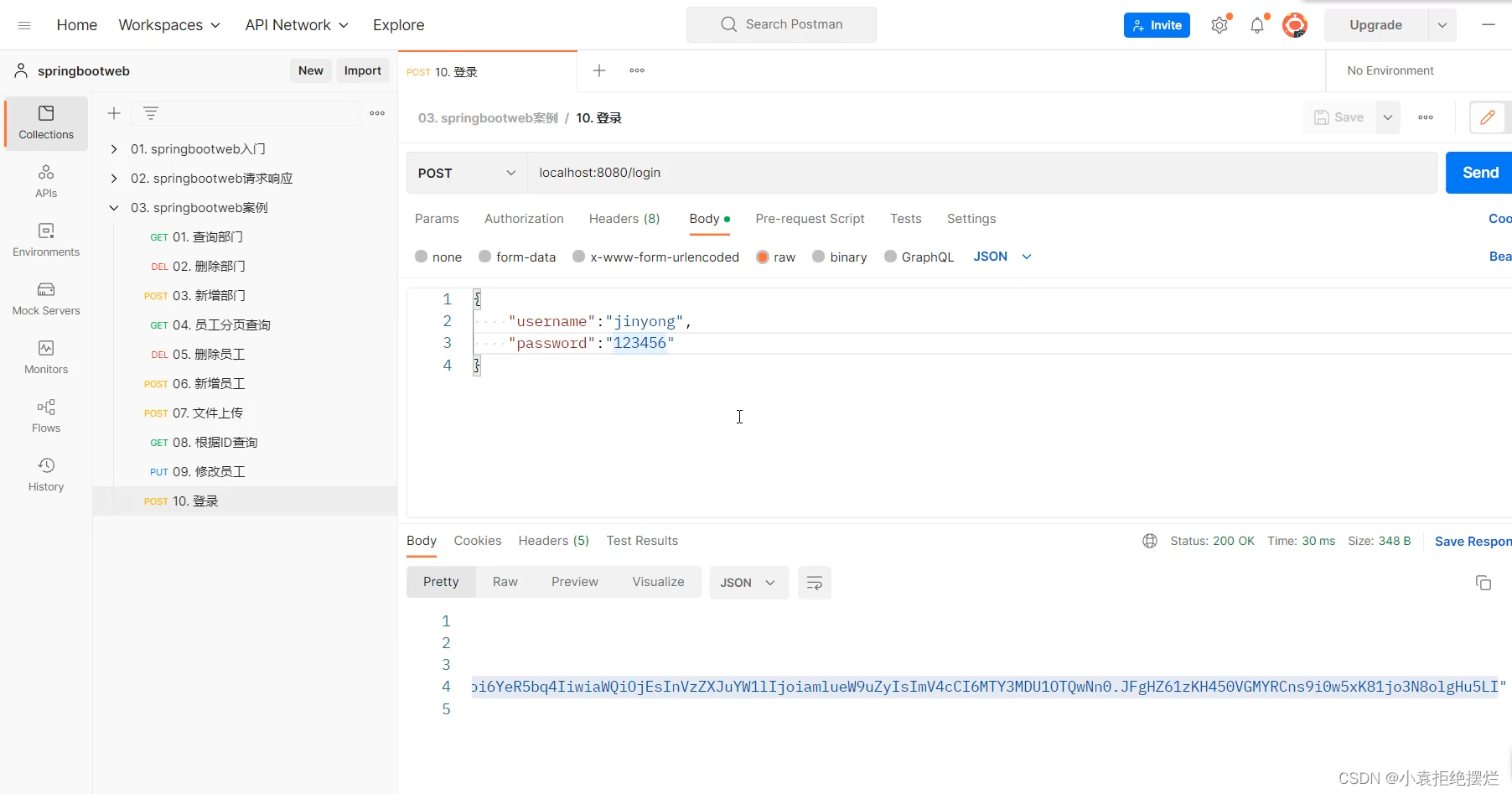
Task: Switch to the Authorization tab
Action: tap(524, 219)
